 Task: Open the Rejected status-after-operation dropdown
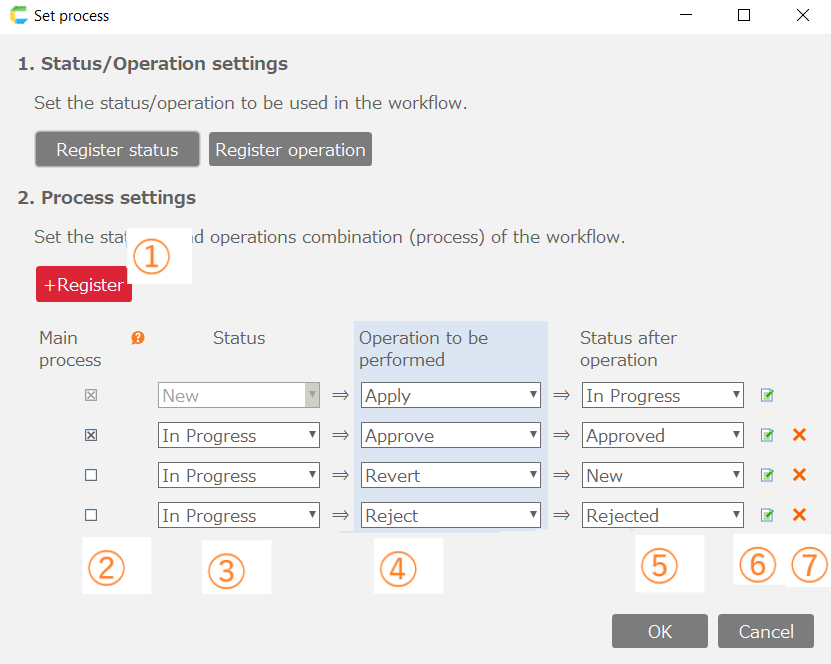[662, 516]
